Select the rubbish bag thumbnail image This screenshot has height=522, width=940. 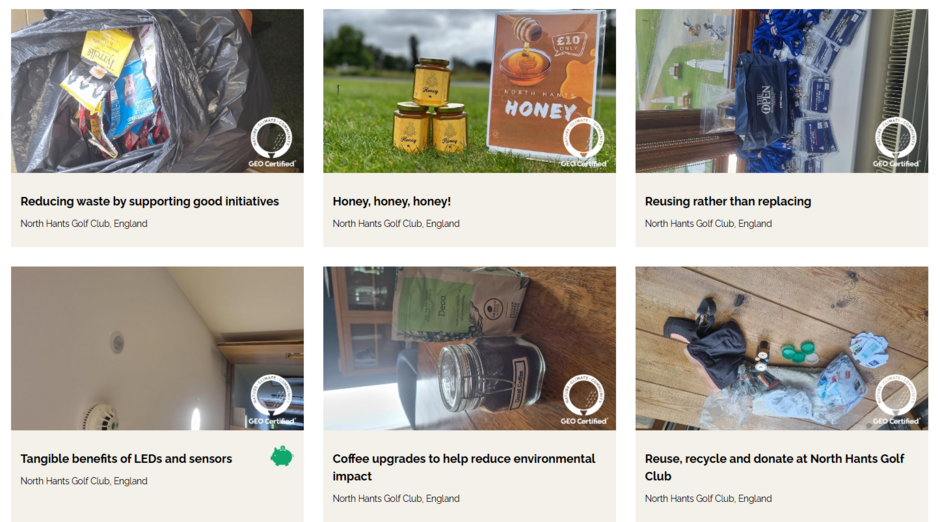tap(157, 91)
